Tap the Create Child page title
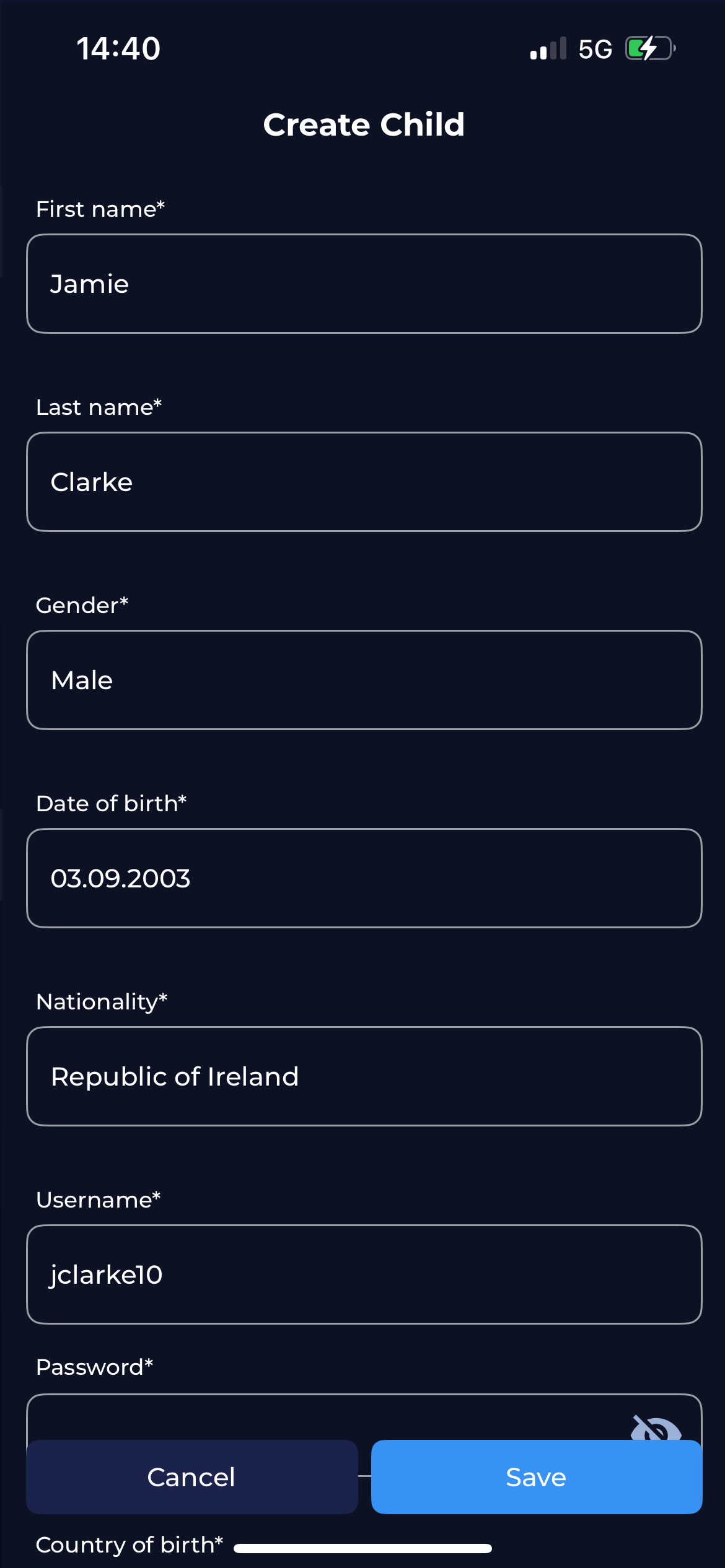Viewport: 725px width, 1568px height. [364, 124]
